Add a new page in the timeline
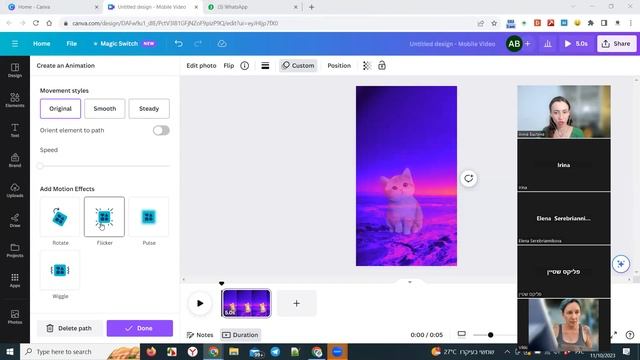 pyautogui.click(x=296, y=303)
